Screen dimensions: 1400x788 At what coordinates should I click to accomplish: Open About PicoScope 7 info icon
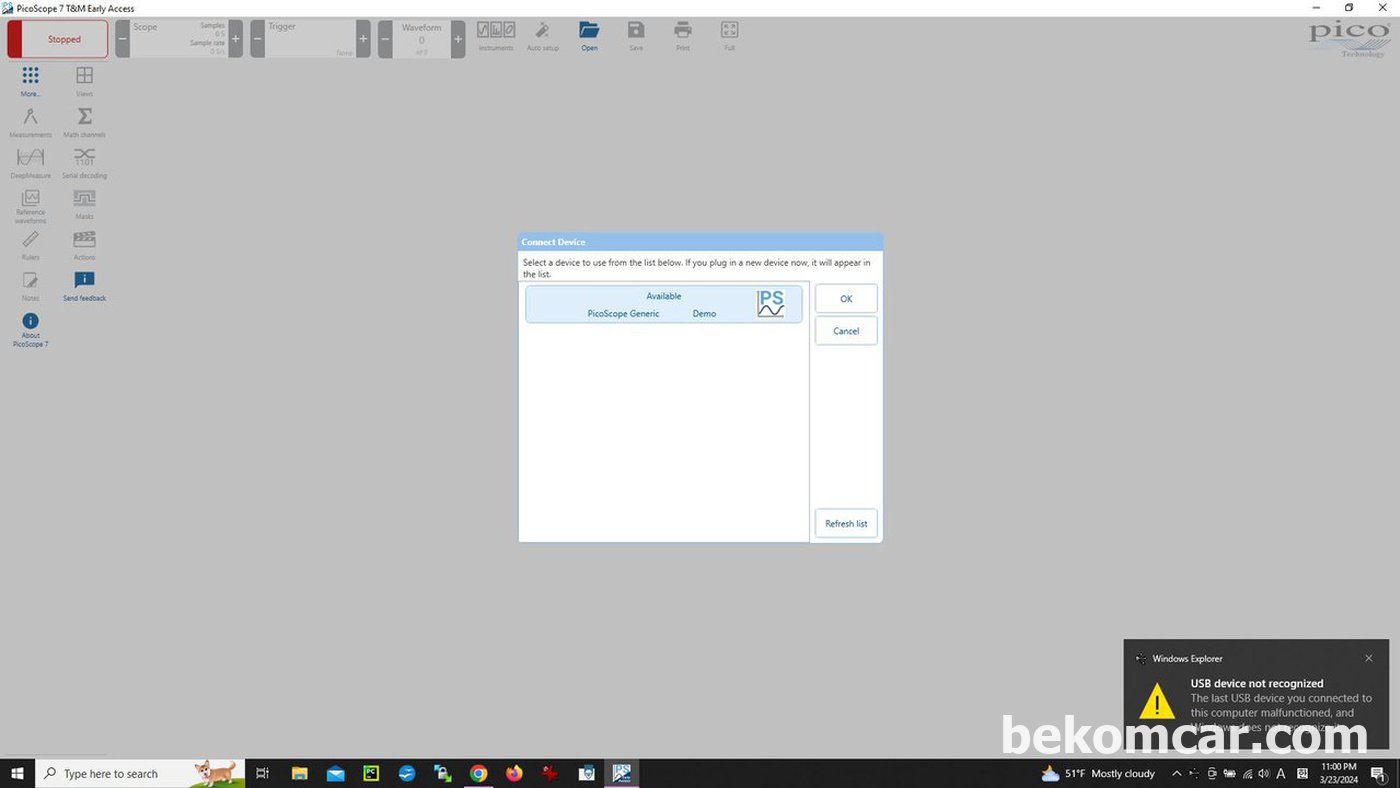(x=30, y=322)
